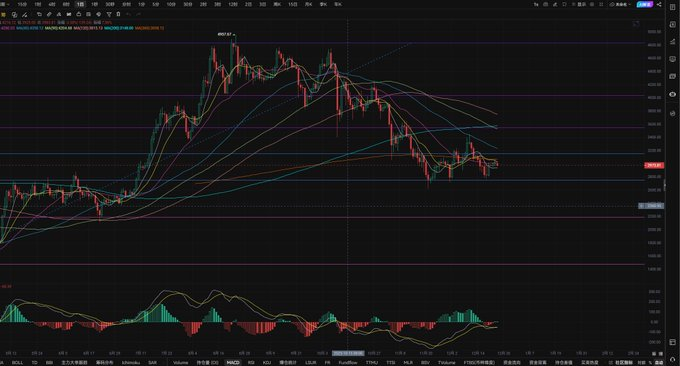Image resolution: width=680 pixels, height=366 pixels.
Task: Click the yellow icon starting the drawing toolbar
Action: (3, 14)
